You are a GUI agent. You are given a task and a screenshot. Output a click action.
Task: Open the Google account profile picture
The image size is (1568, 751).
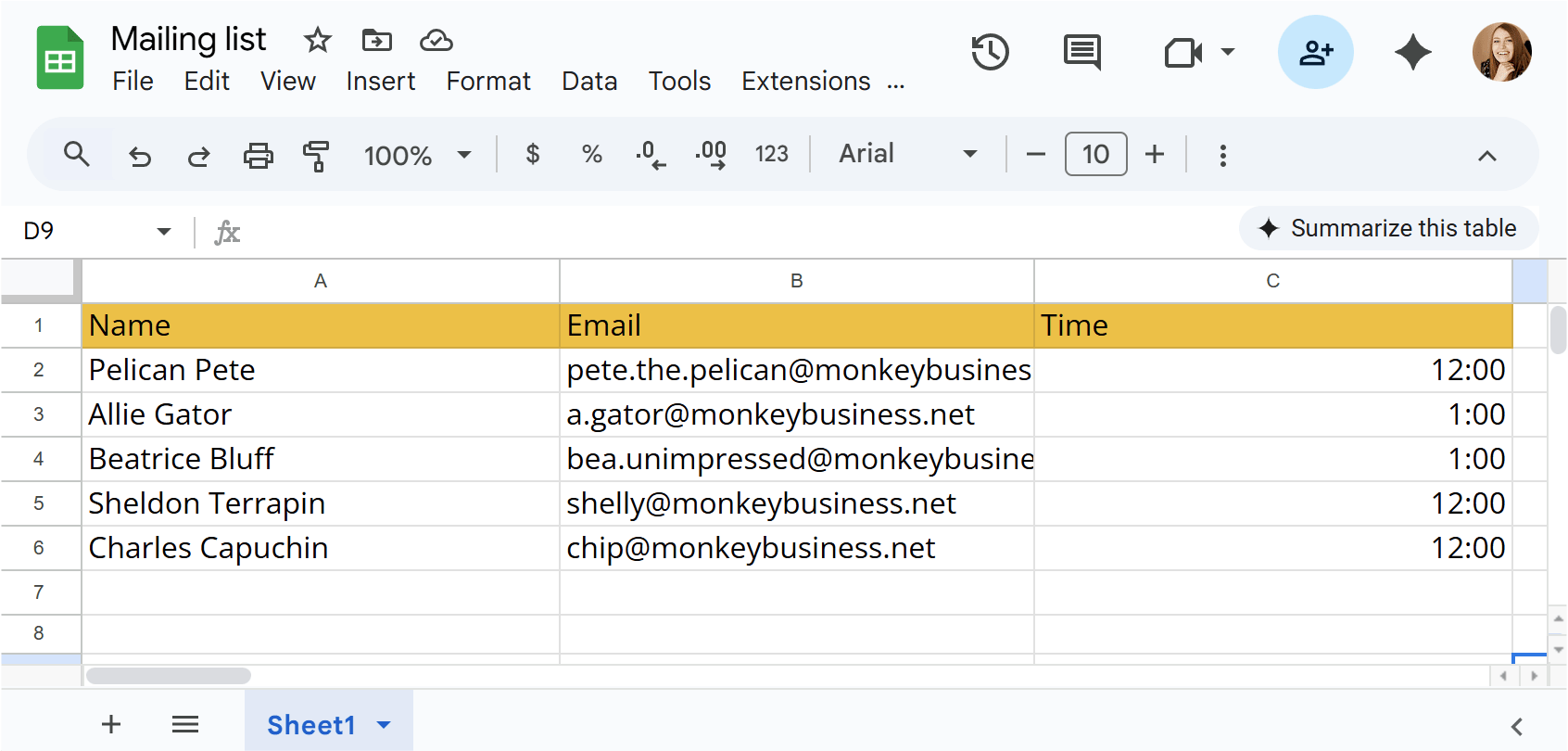(1502, 52)
